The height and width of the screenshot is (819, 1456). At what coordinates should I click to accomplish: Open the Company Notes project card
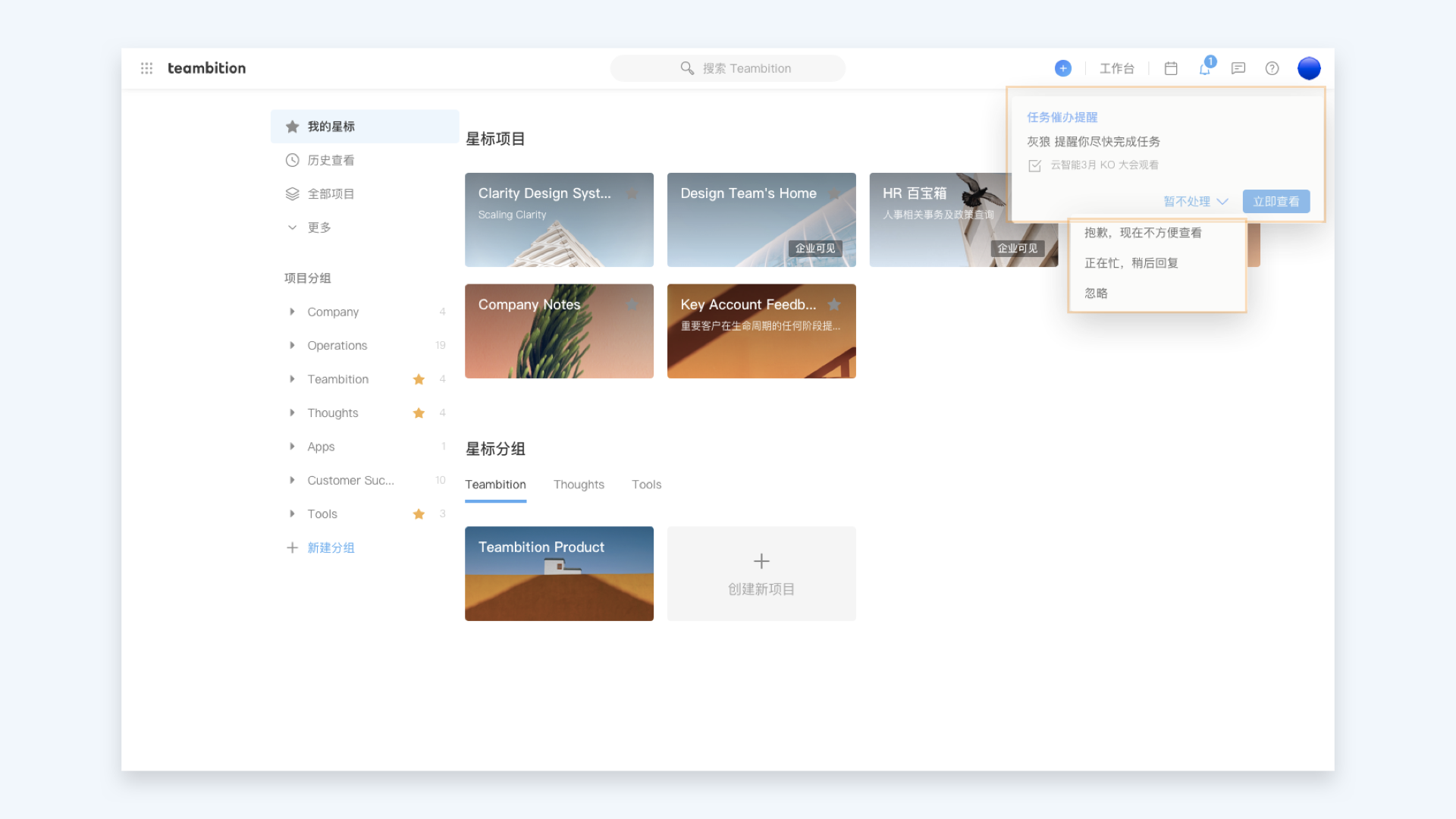click(559, 331)
